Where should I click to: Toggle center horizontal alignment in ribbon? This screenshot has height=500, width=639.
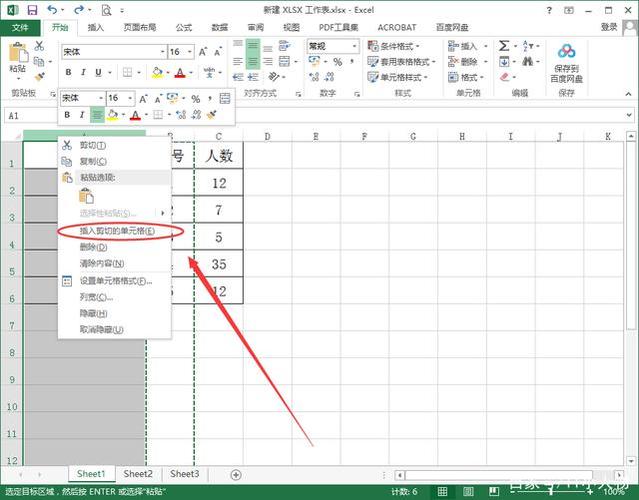[253, 62]
